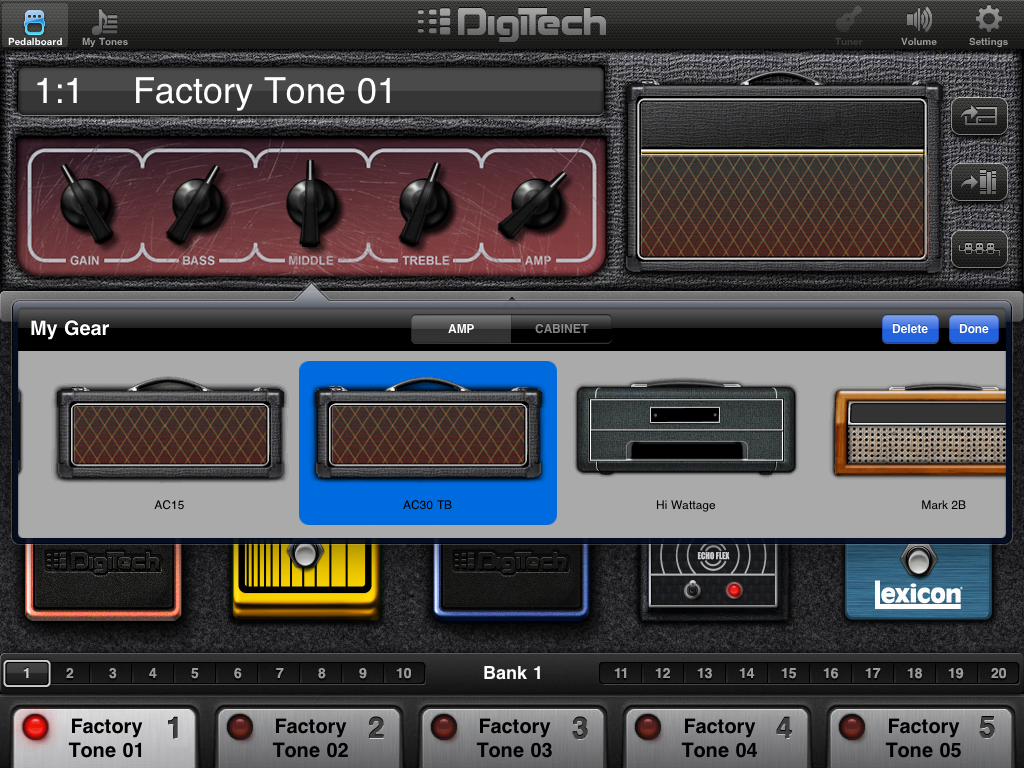Switch to the AMP tab
Screen dimensions: 1024x768
point(461,328)
